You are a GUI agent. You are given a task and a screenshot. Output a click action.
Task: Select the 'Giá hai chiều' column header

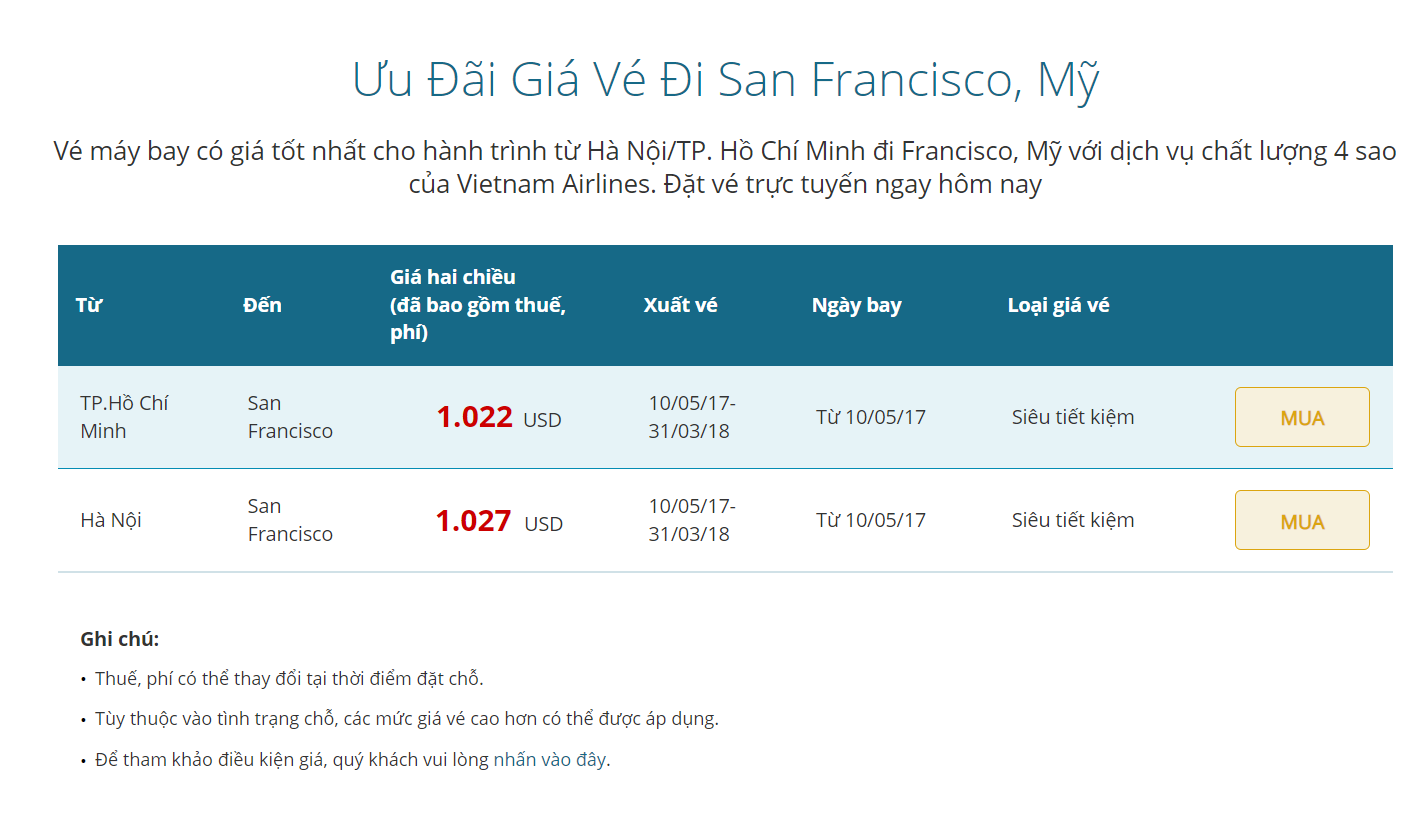point(478,305)
